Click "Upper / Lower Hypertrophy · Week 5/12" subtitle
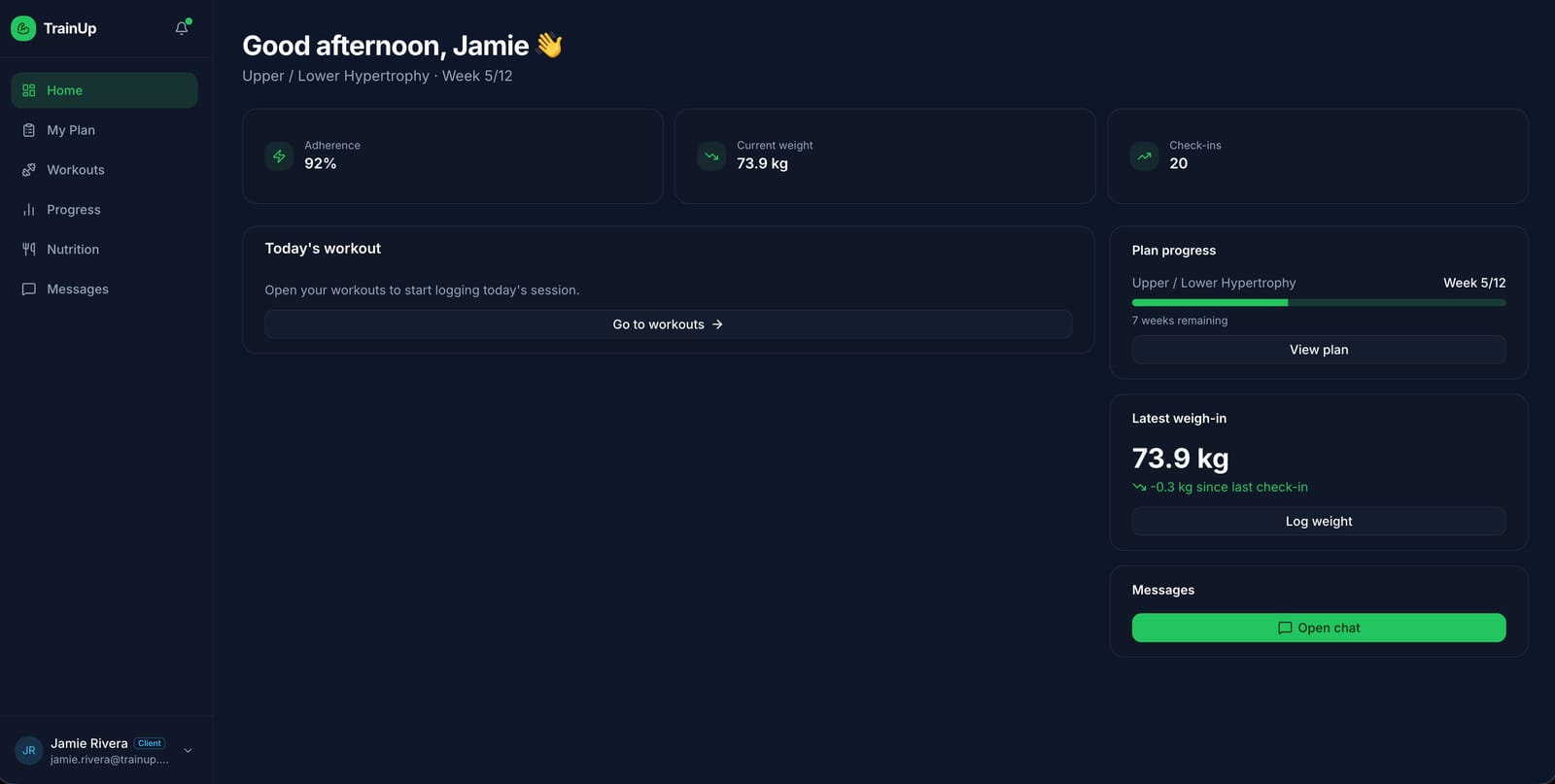1555x784 pixels. click(x=377, y=76)
